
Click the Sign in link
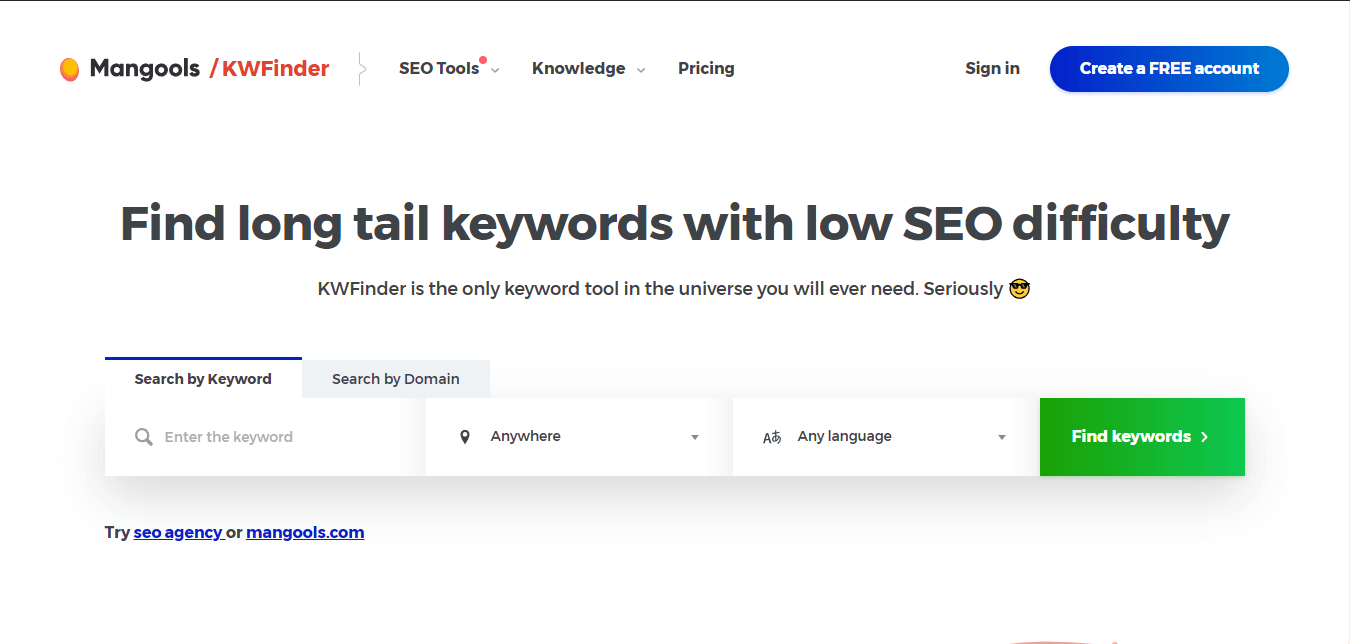(992, 69)
